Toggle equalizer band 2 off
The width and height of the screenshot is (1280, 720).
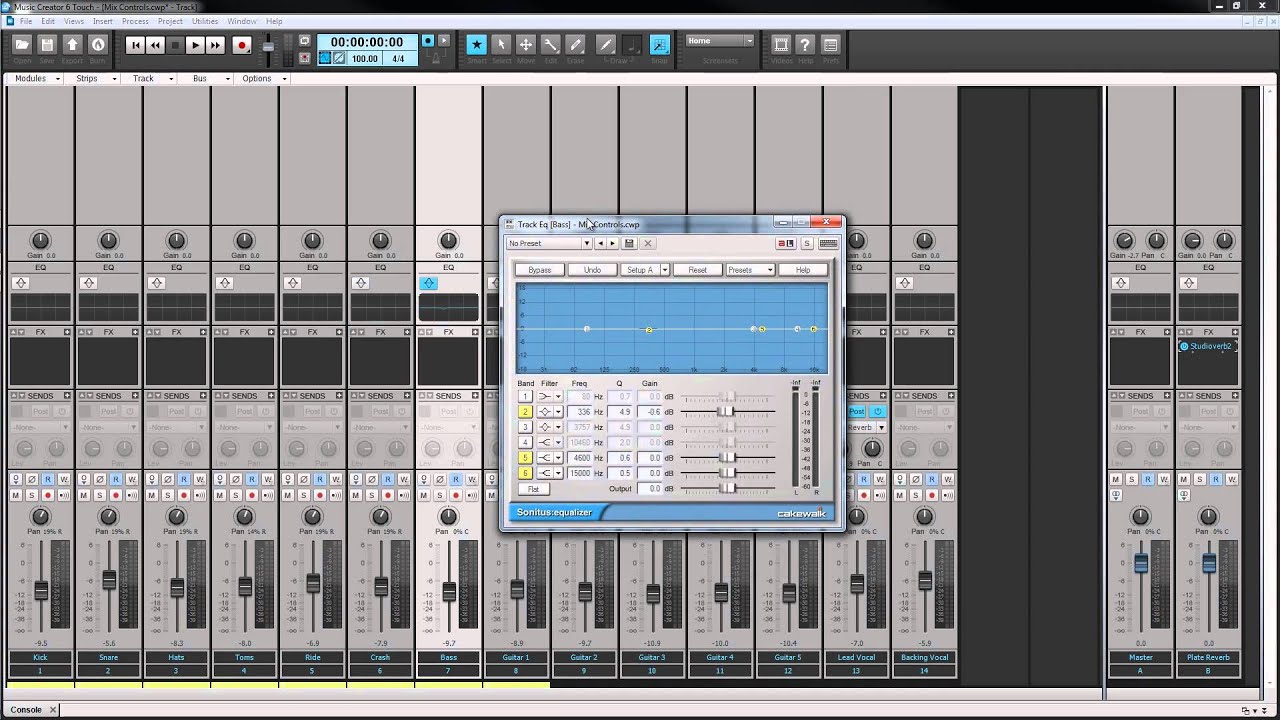[524, 412]
